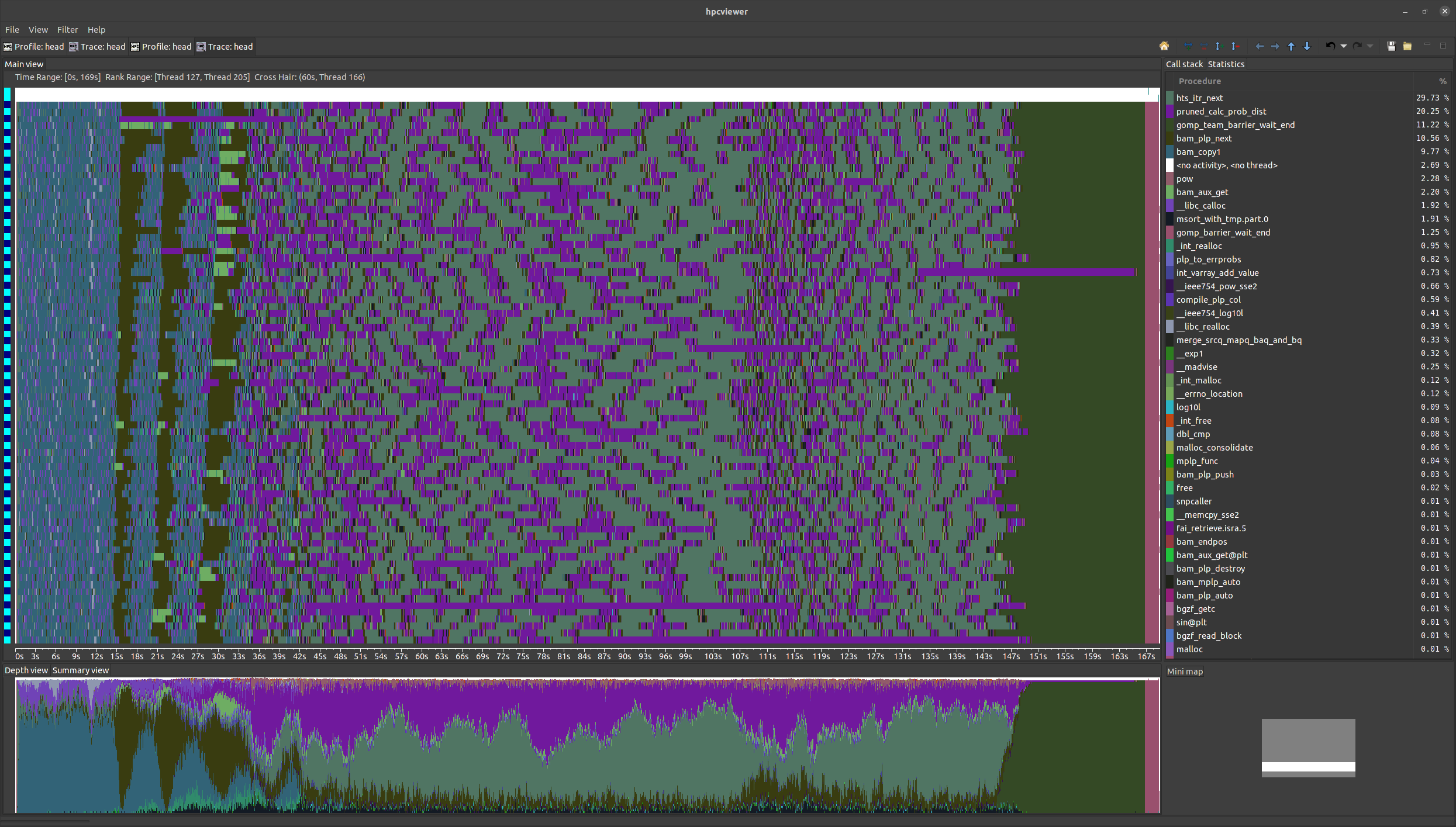The width and height of the screenshot is (1456, 827).
Task: Click the horizontal zoom-in time icon
Action: tap(1188, 46)
